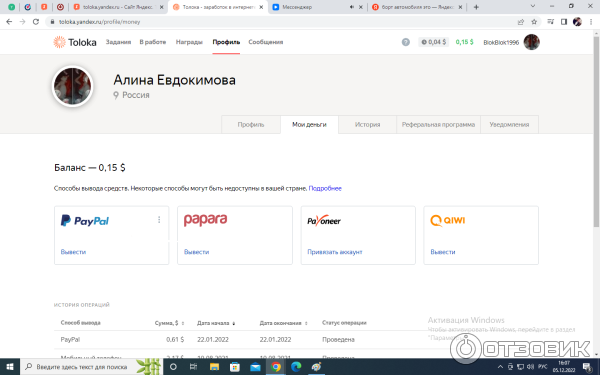This screenshot has width=600, height=375.
Task: Open a new browser tab with plus icon
Action: click(476, 7)
